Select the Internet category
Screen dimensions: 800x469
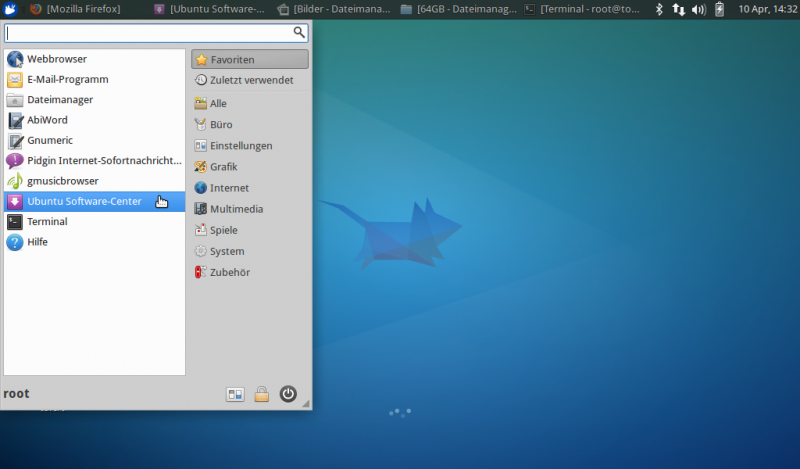250,188
